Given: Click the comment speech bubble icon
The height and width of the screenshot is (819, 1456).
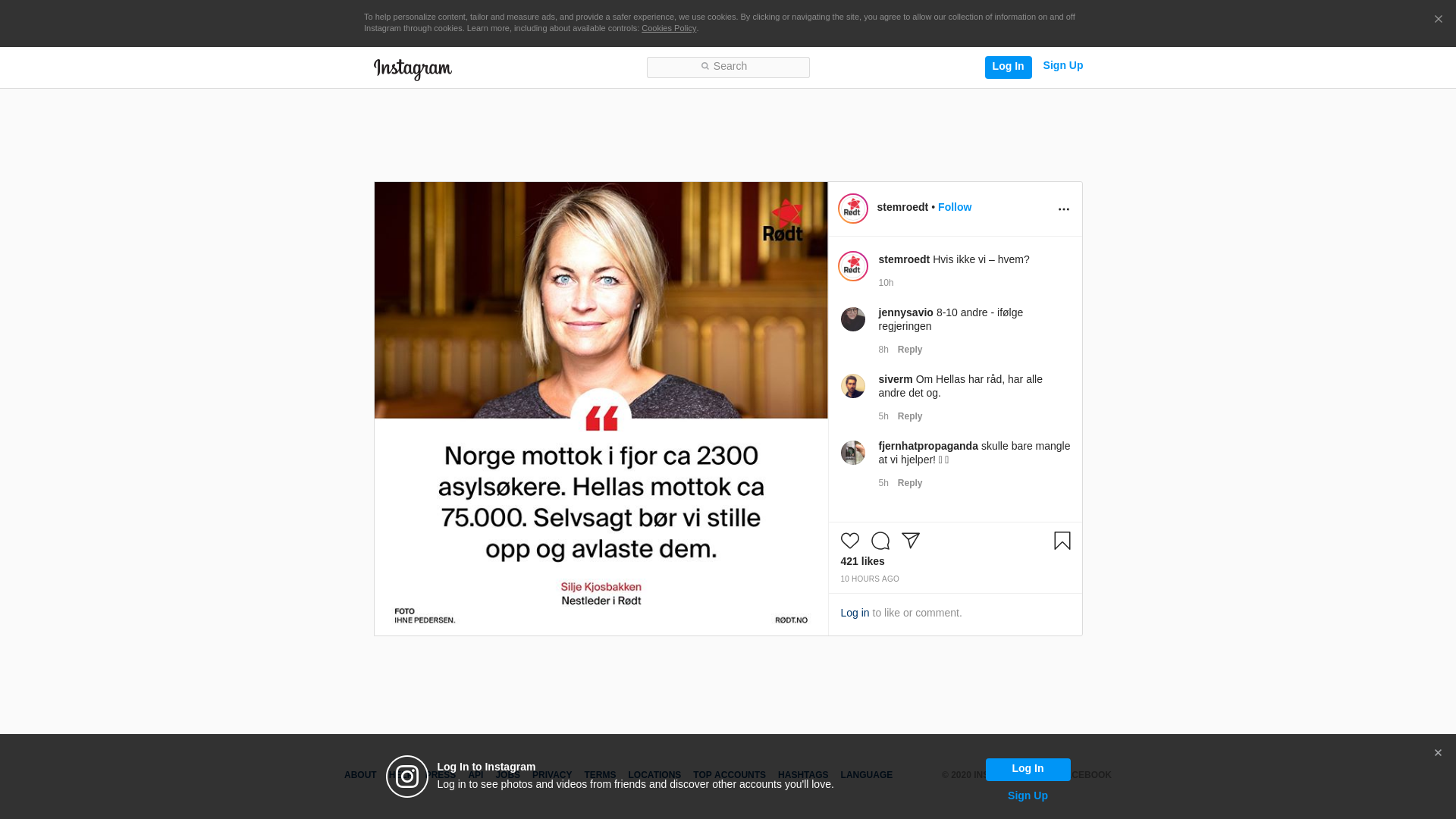Looking at the screenshot, I should pyautogui.click(x=880, y=541).
